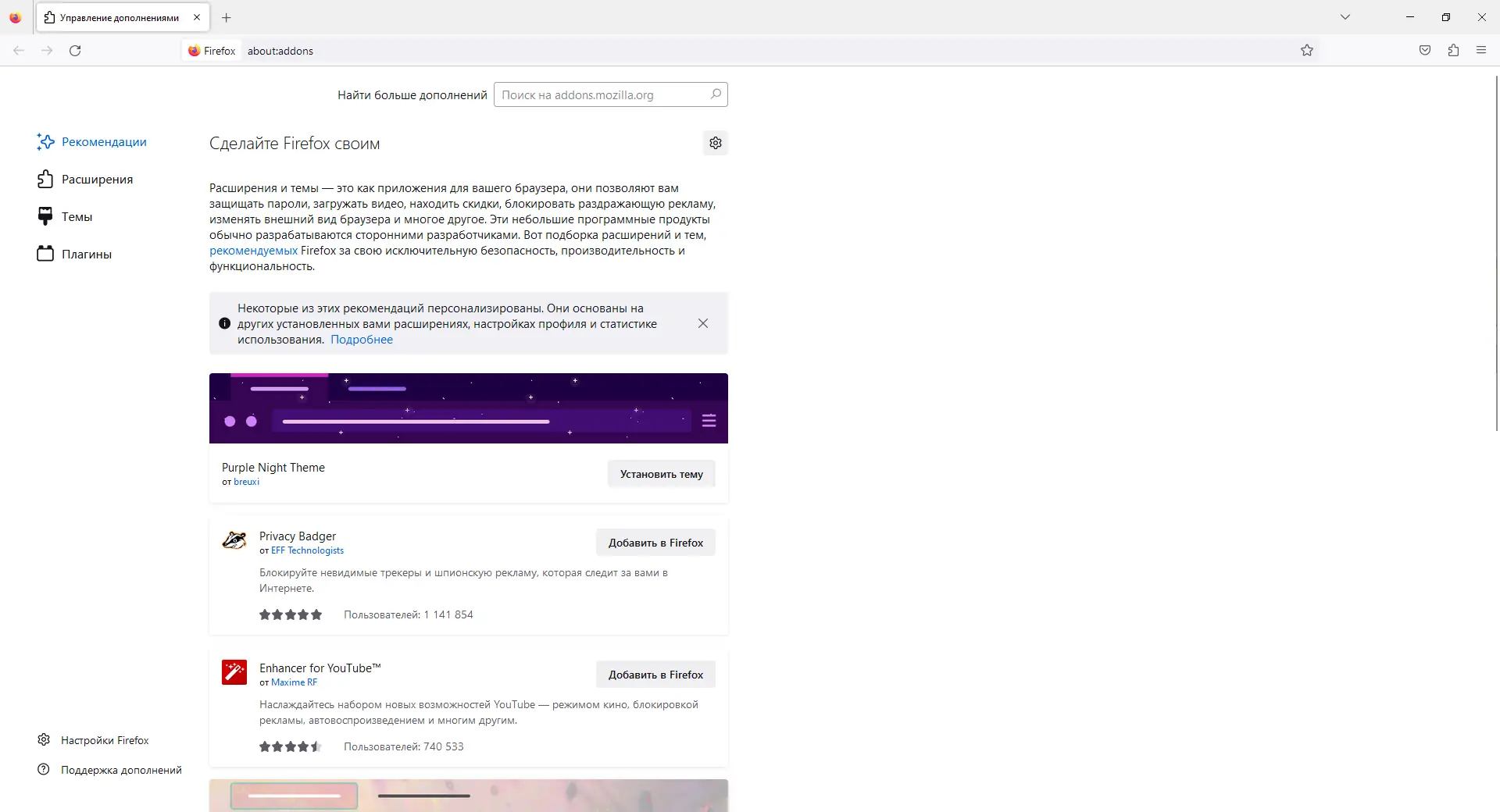
Task: Open the extensions puzzle-piece toolbar button
Action: click(x=1453, y=51)
